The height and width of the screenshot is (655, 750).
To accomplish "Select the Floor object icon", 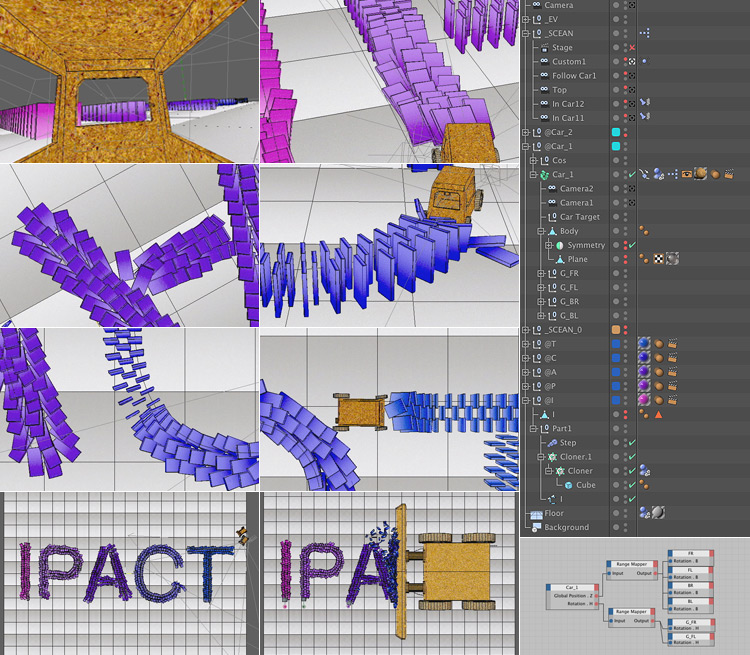I will pos(536,514).
